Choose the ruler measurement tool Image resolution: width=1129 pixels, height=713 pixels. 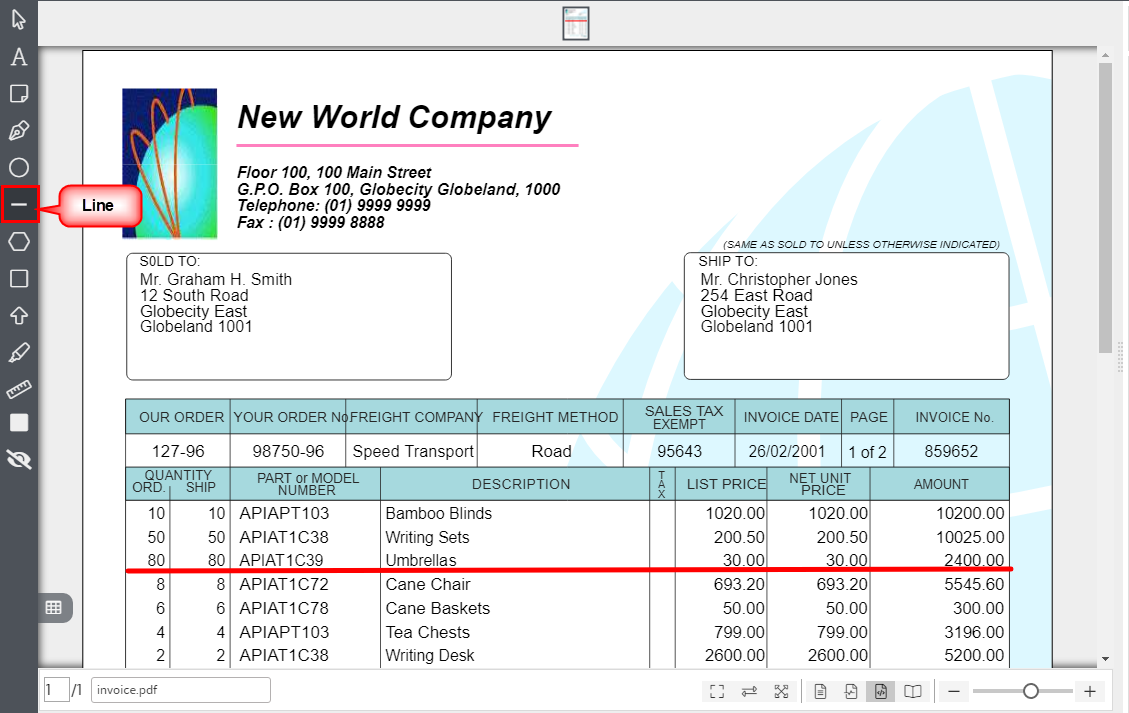pos(19,390)
